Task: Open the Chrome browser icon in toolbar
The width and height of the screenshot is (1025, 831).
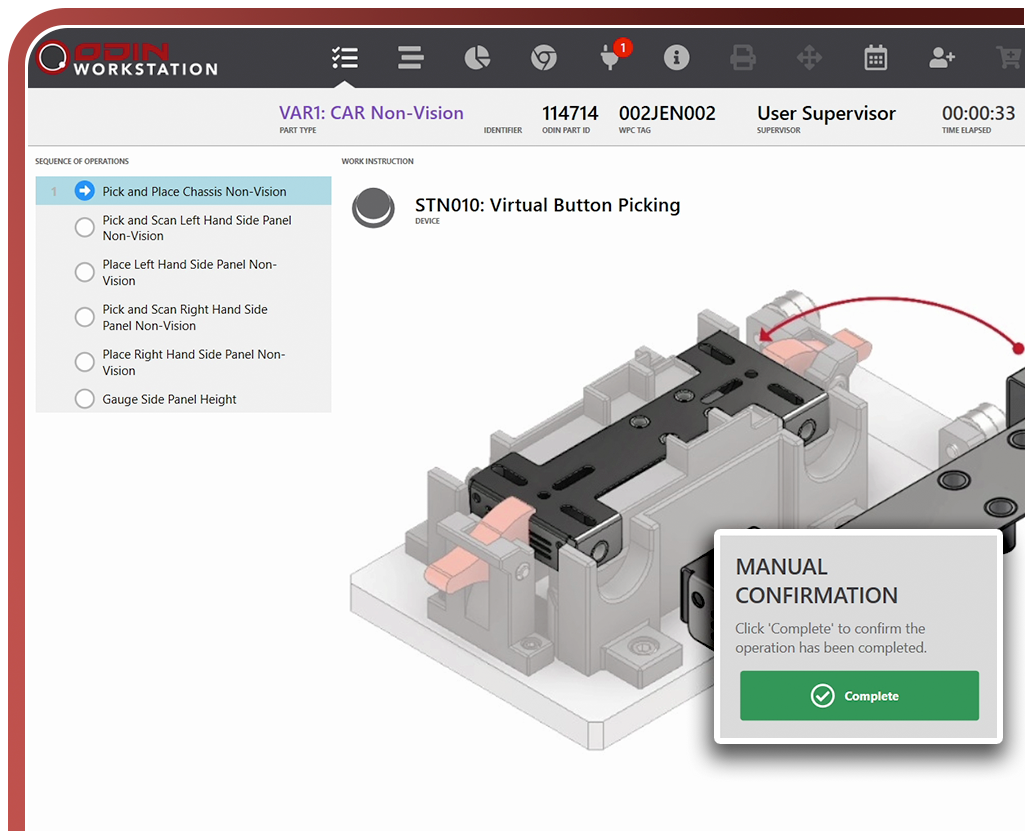Action: pyautogui.click(x=544, y=58)
